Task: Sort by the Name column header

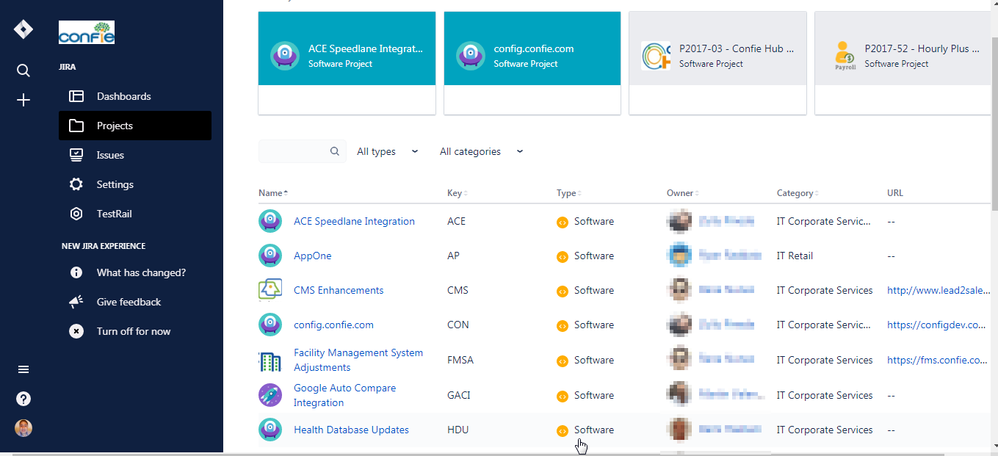Action: (x=273, y=193)
